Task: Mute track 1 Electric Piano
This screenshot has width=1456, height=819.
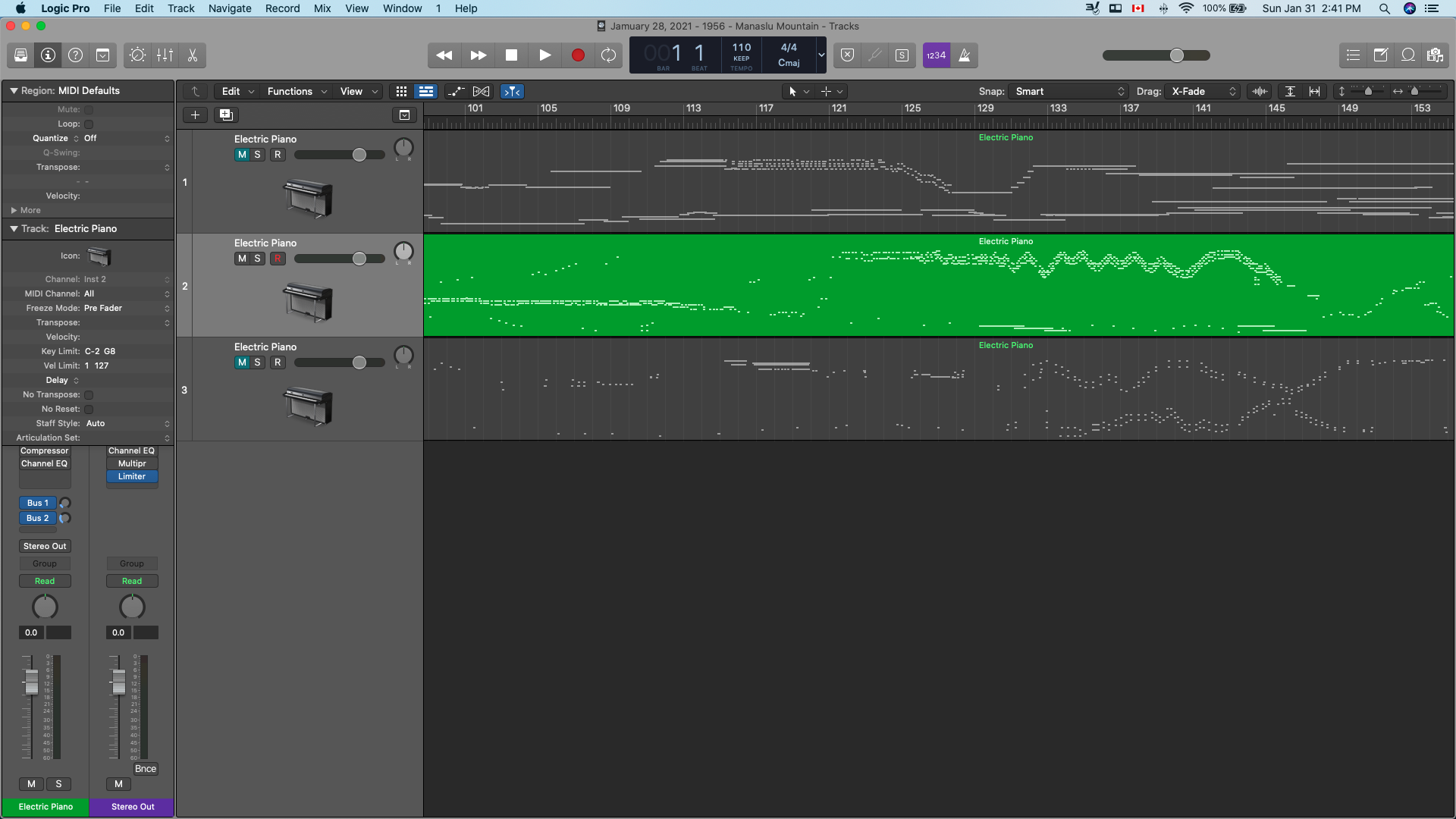Action: (242, 155)
